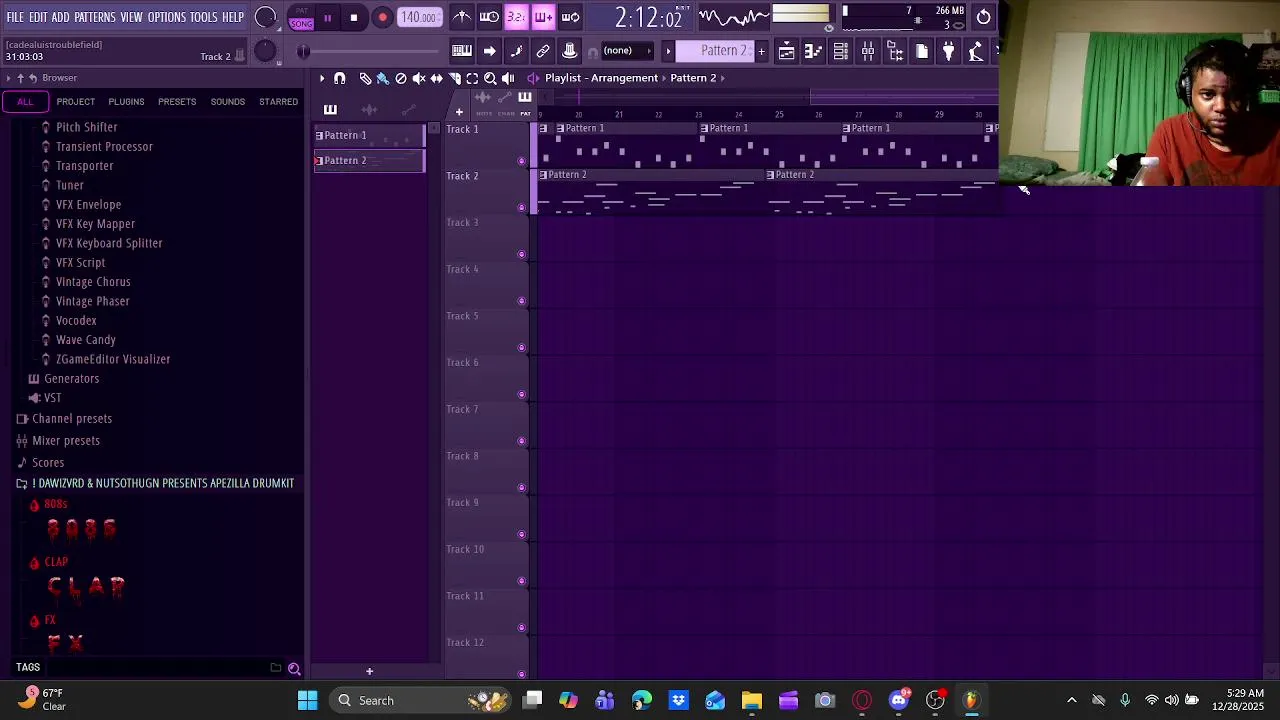1280x720 pixels.
Task: Enable wait for input before recording
Action: [x=489, y=17]
